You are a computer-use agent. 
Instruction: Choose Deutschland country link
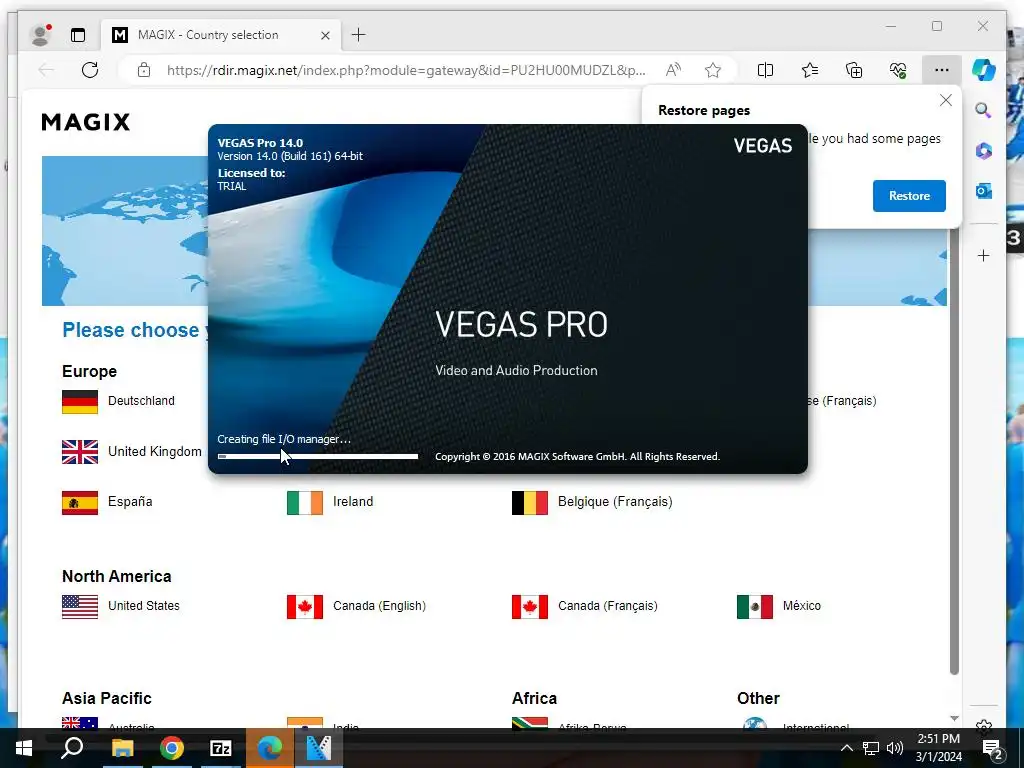click(x=141, y=401)
